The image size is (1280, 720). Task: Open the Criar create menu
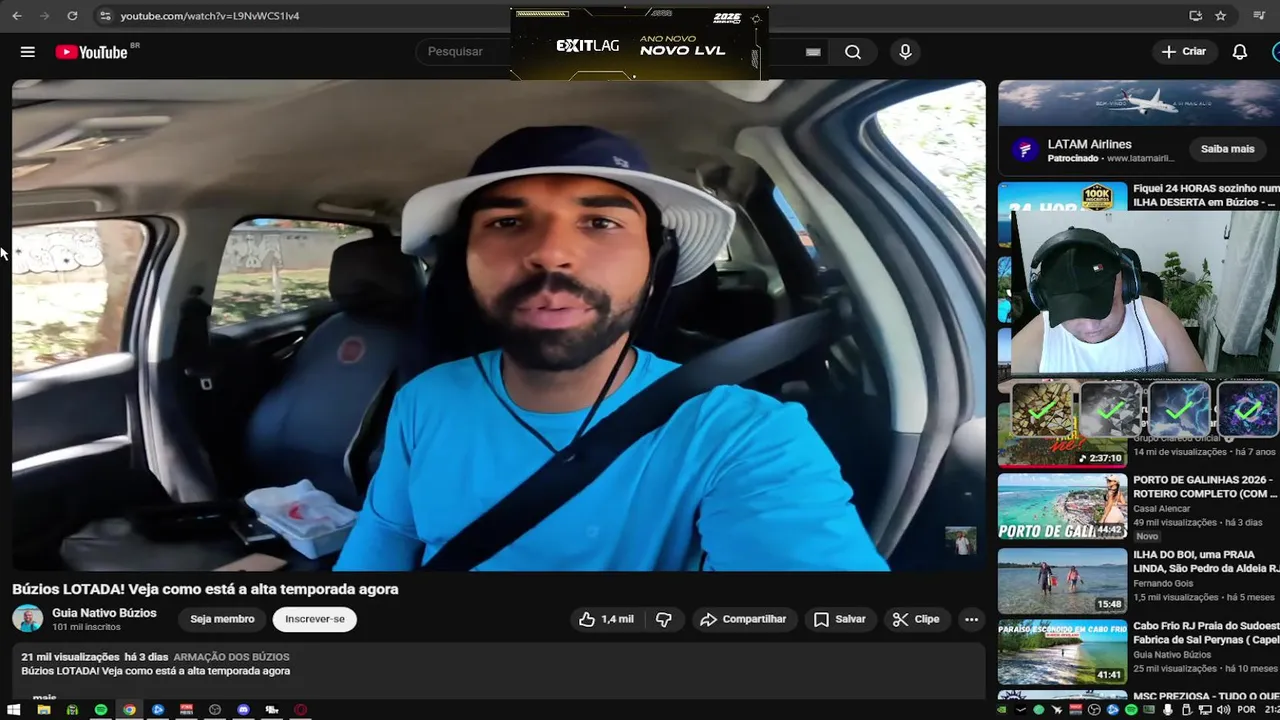(1185, 52)
